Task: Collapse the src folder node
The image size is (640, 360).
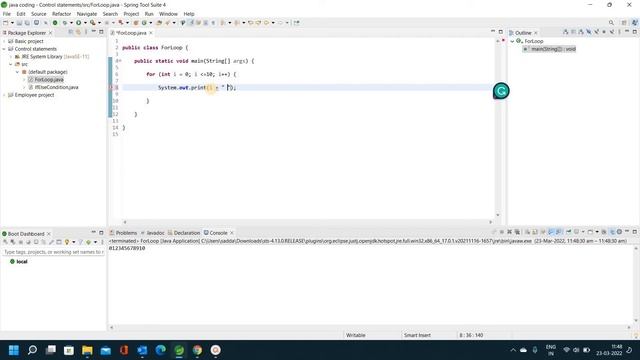Action: (11, 64)
